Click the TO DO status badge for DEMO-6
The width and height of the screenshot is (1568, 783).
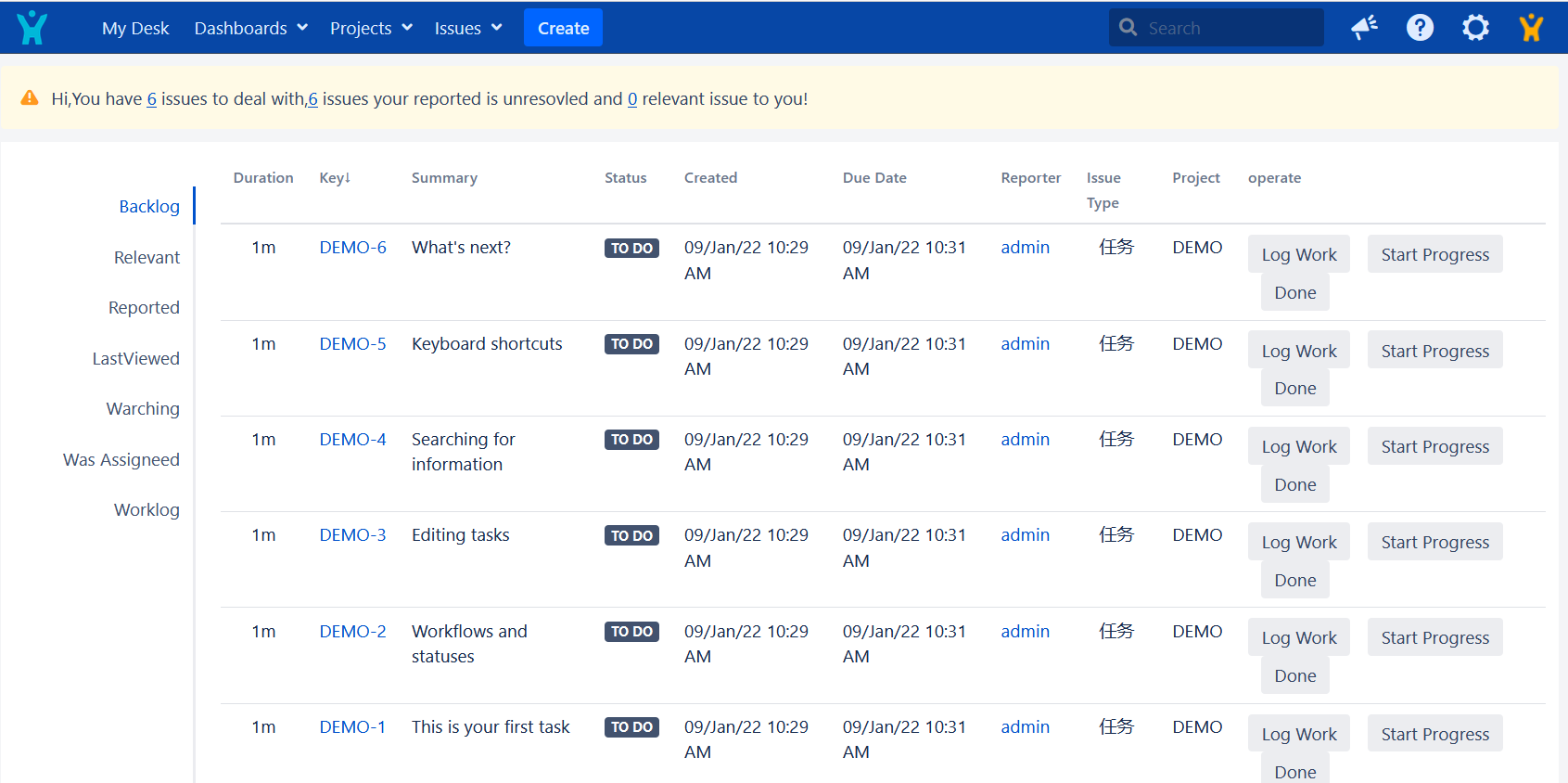click(631, 248)
